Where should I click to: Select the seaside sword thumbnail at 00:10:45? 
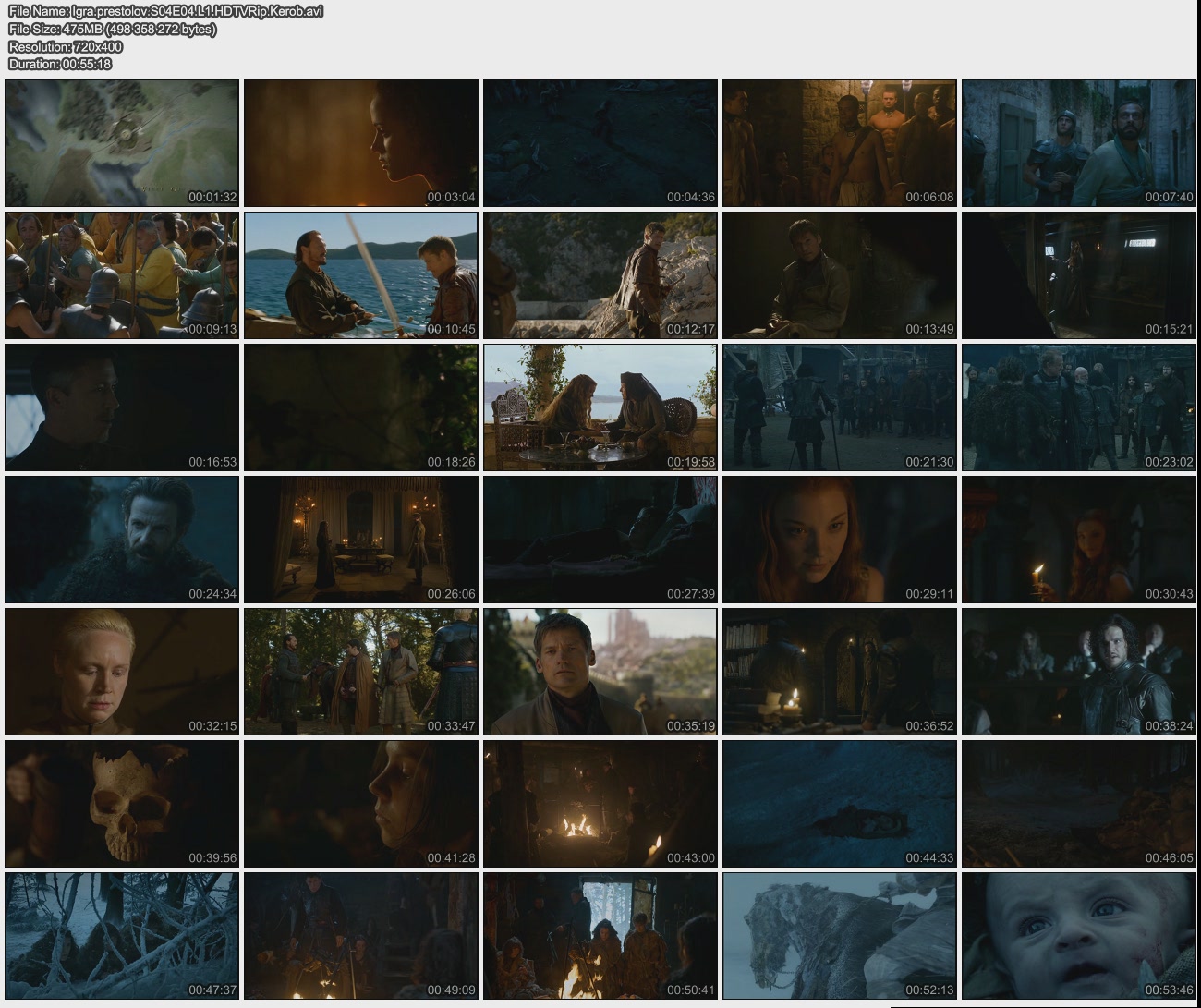361,275
